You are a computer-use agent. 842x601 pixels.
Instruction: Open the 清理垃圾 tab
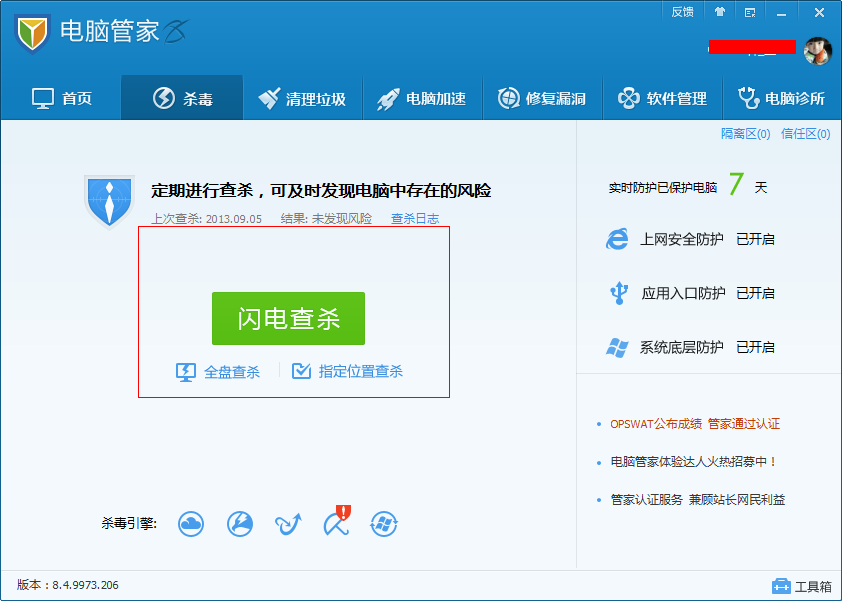tap(301, 98)
